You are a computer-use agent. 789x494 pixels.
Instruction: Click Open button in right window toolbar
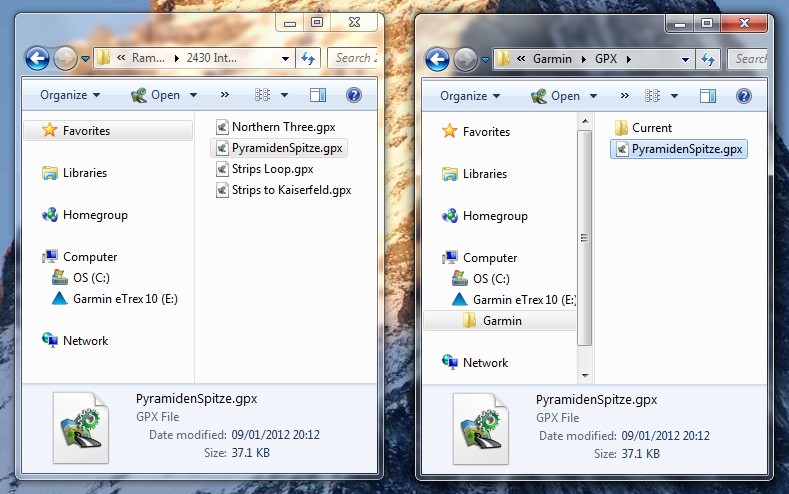[x=556, y=96]
